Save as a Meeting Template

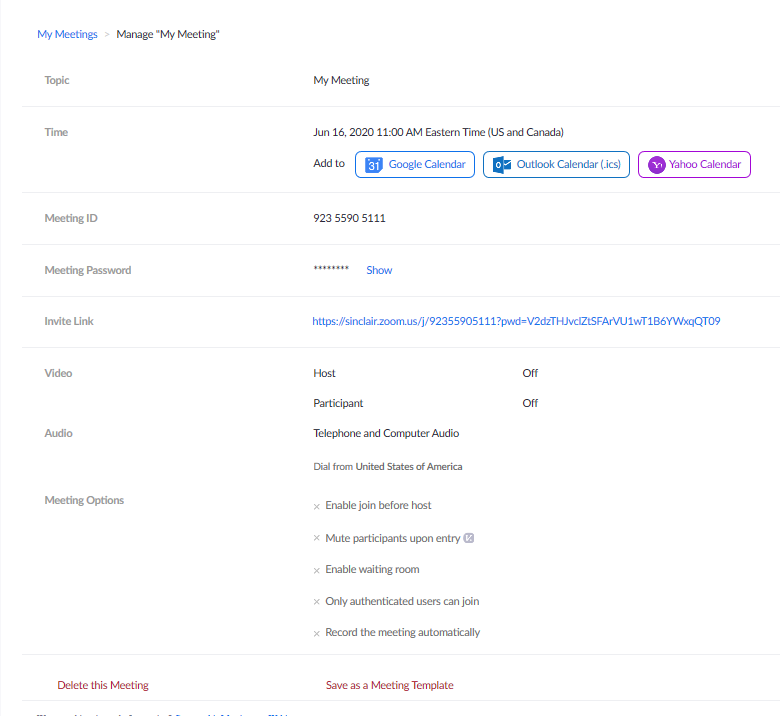[389, 686]
